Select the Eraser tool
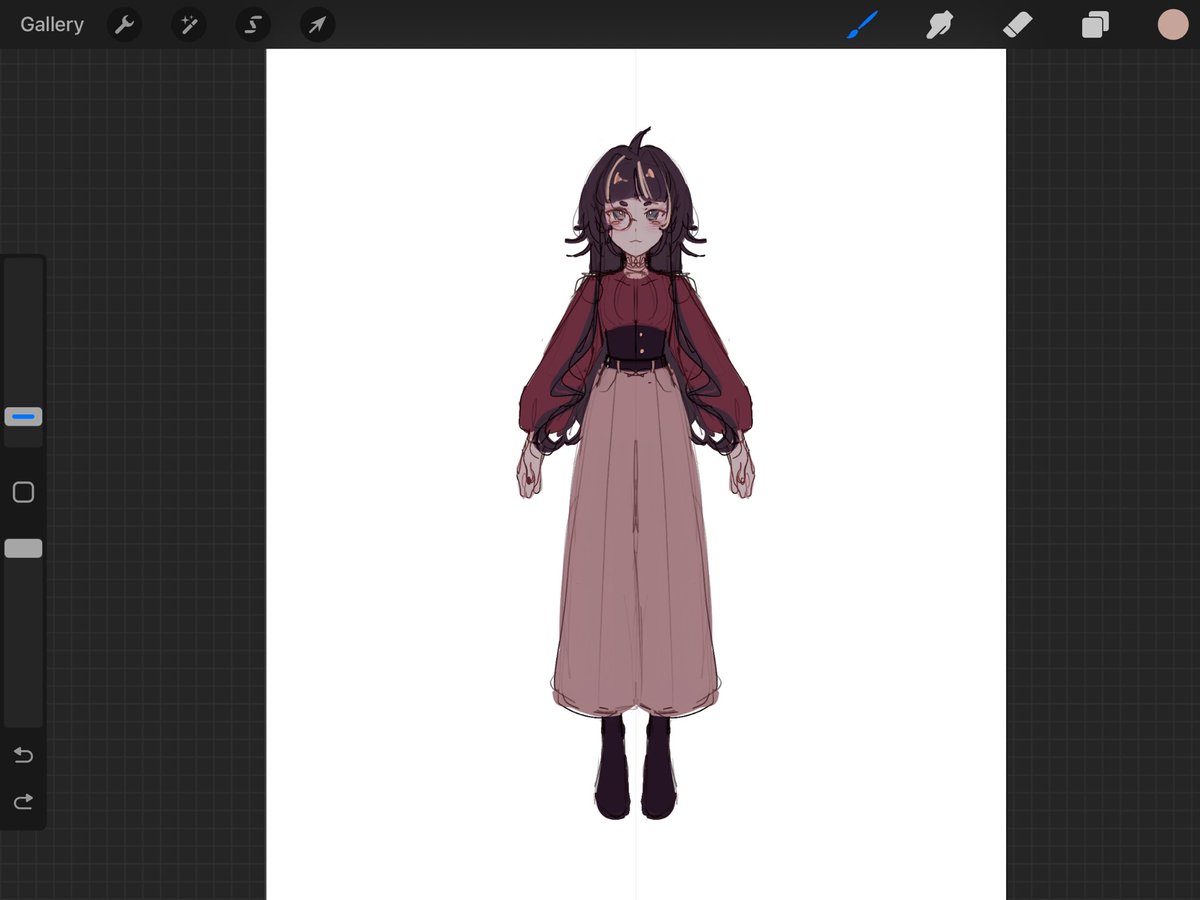 [1017, 24]
